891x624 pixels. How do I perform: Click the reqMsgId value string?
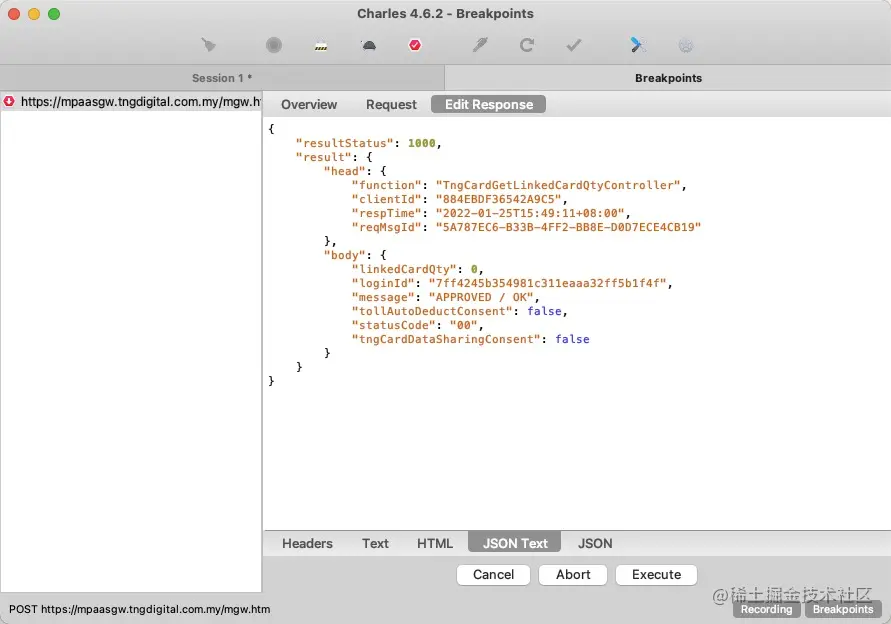click(568, 227)
